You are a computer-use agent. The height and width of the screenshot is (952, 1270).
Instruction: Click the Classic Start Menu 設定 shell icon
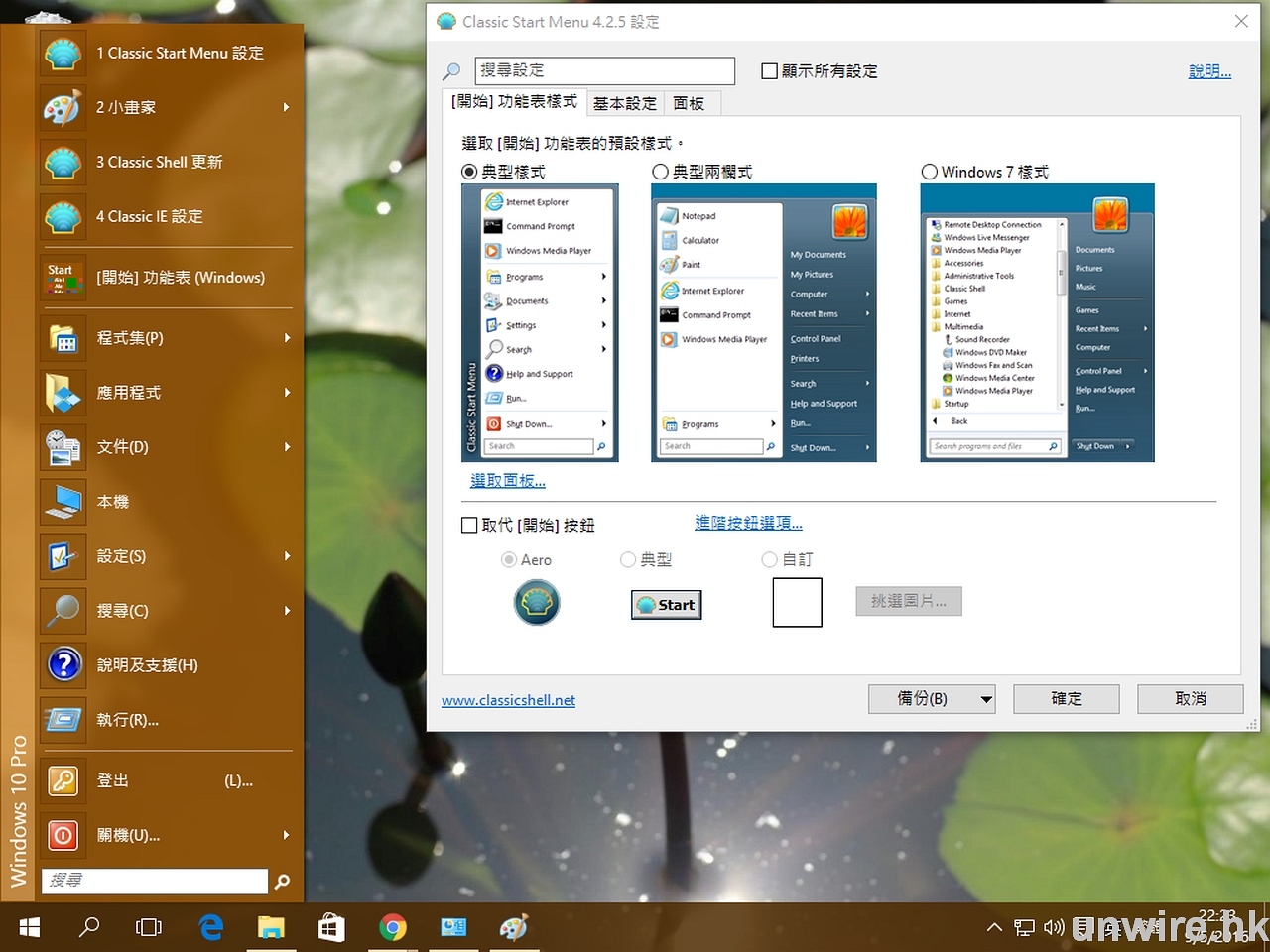pos(63,54)
